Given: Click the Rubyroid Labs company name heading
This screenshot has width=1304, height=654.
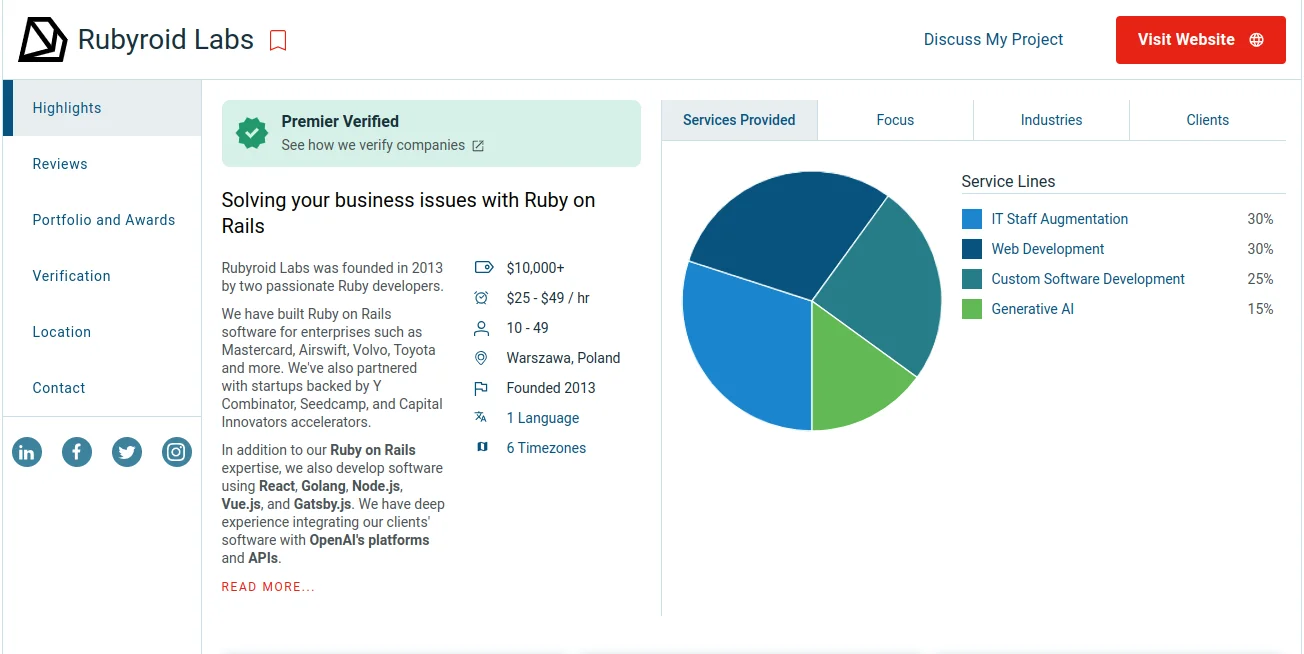Looking at the screenshot, I should click(x=166, y=40).
